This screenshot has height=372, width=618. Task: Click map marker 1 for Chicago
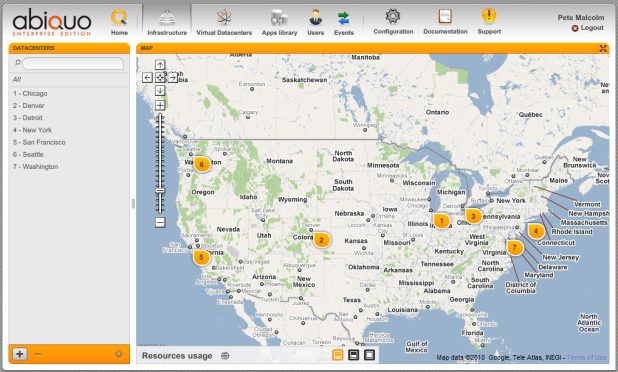(x=441, y=221)
